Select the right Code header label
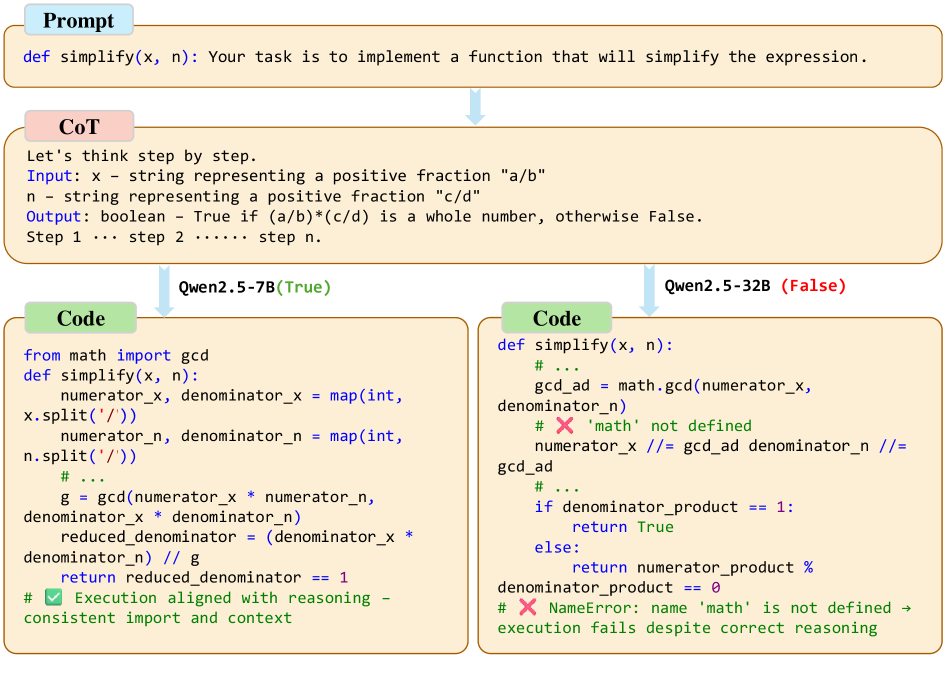The width and height of the screenshot is (946, 679). [557, 318]
